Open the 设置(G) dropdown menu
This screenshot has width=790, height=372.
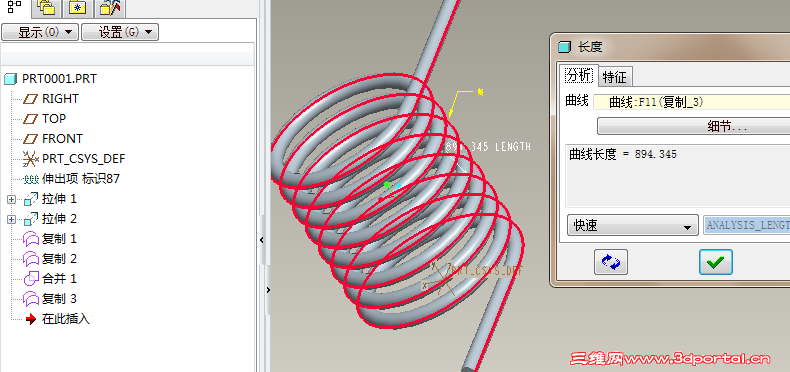[120, 32]
